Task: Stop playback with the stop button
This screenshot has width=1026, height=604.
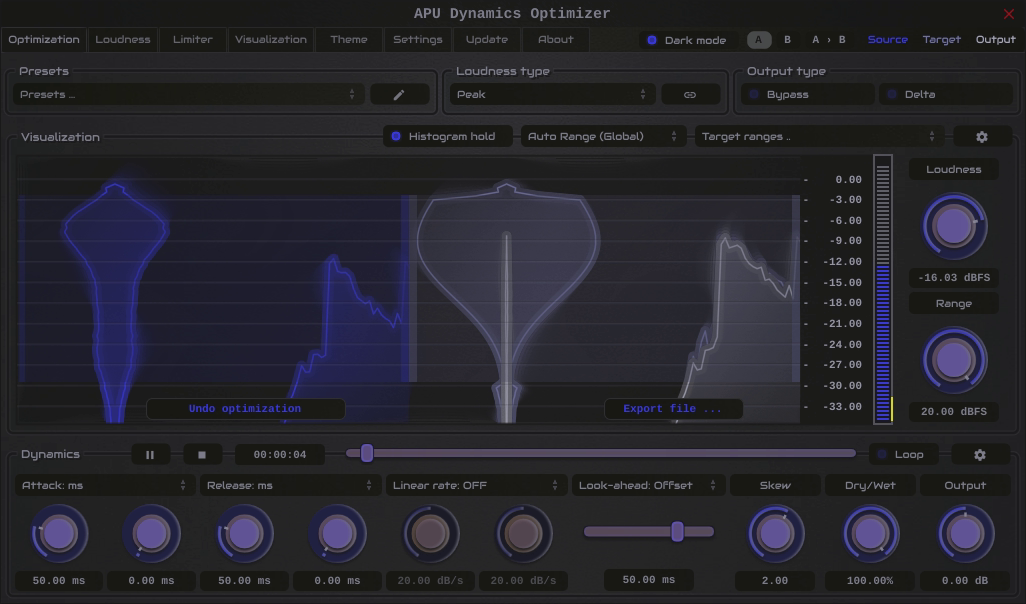Action: point(202,455)
